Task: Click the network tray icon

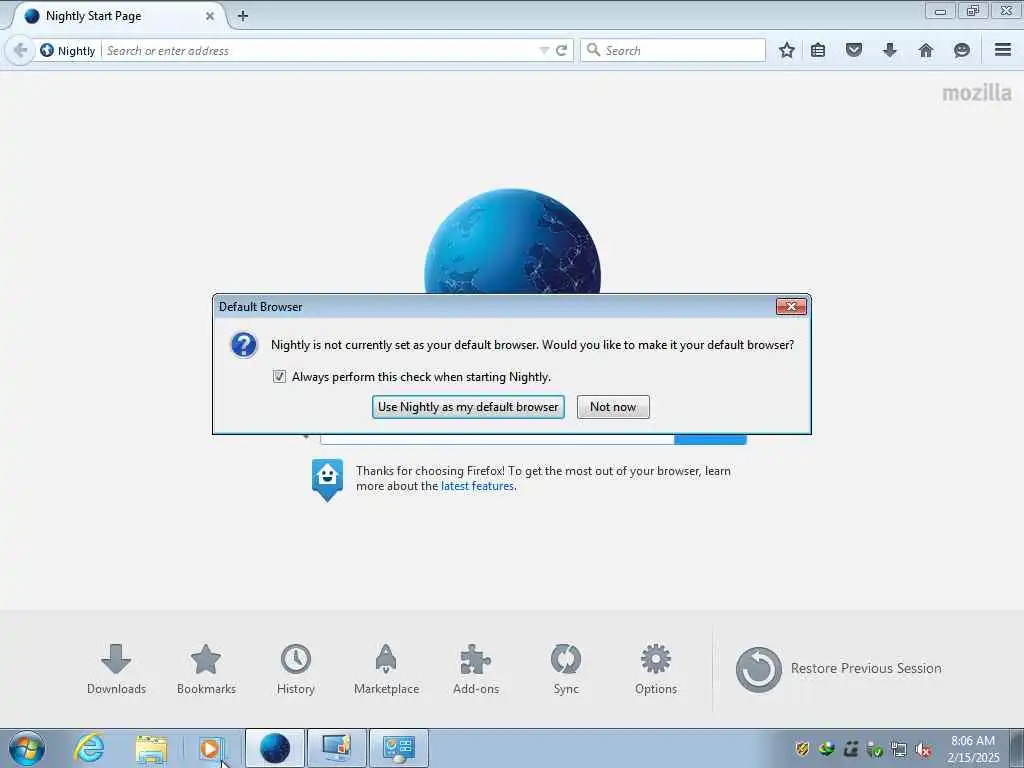Action: tap(899, 750)
